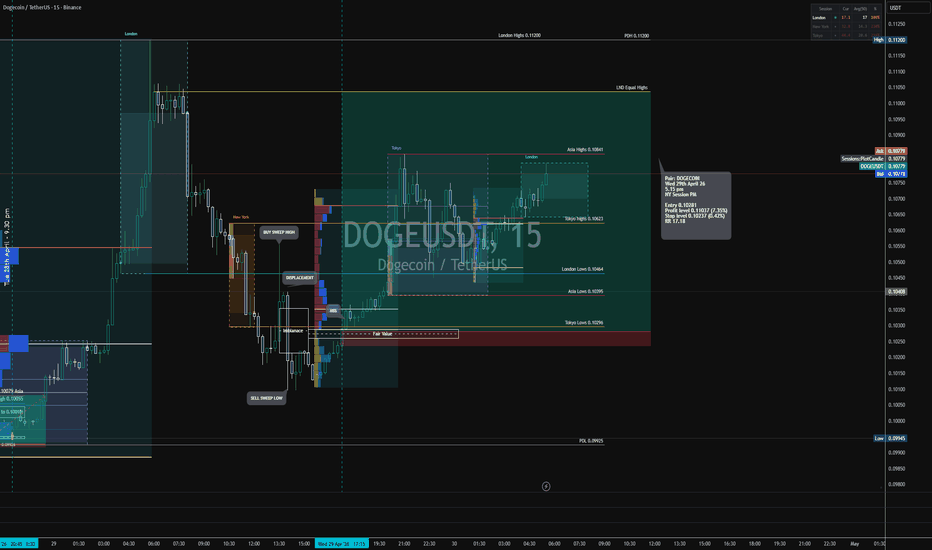
Task: Select the SELL SWEEP LOW callout
Action: click(x=266, y=398)
